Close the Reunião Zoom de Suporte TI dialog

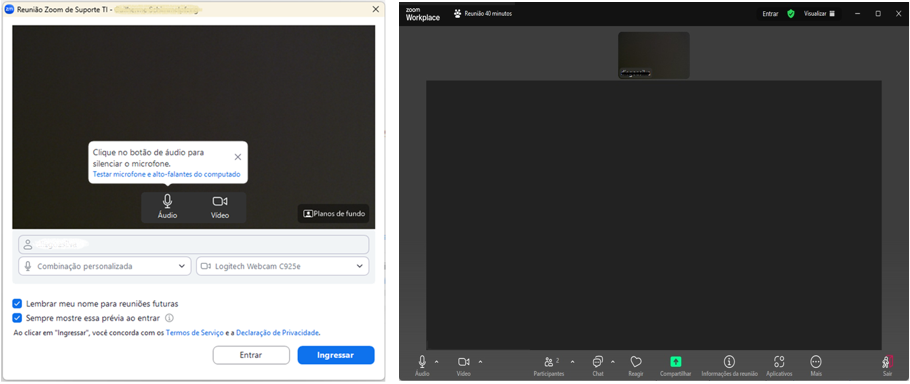click(375, 9)
